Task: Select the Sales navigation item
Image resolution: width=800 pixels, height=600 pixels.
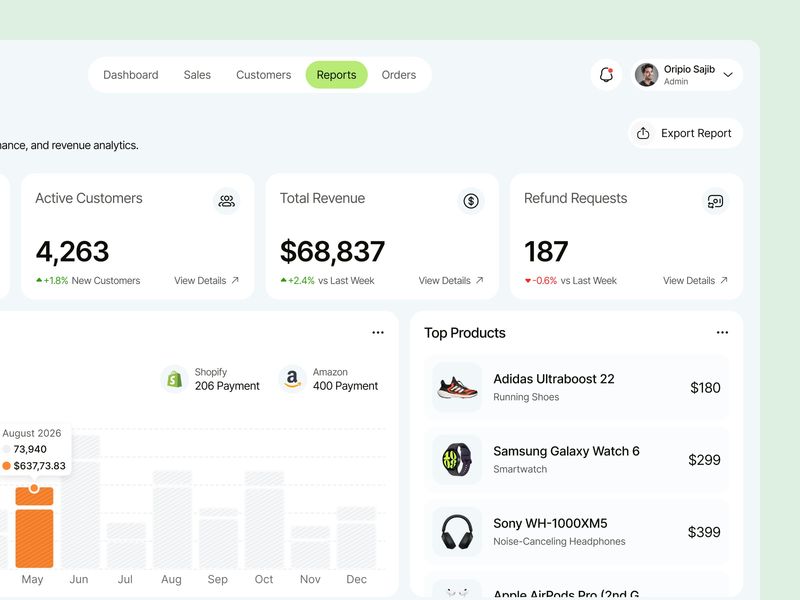Action: (197, 74)
